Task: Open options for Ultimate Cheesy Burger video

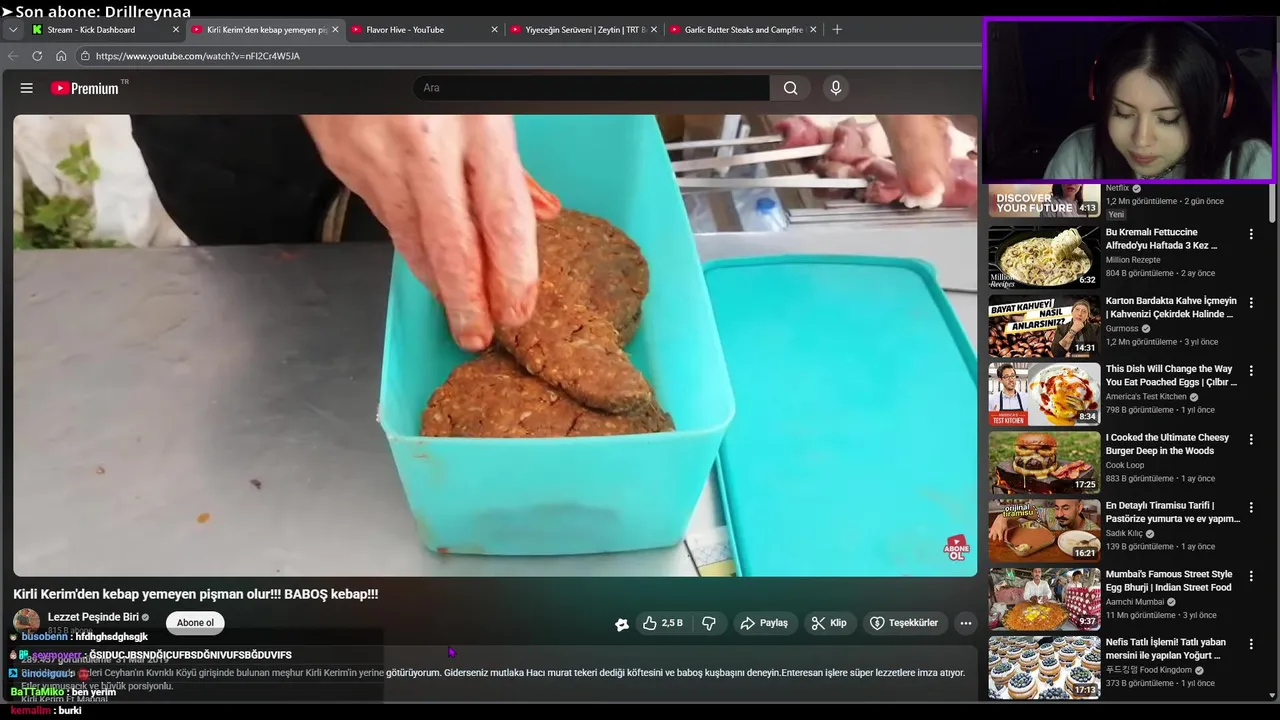Action: click(1251, 439)
